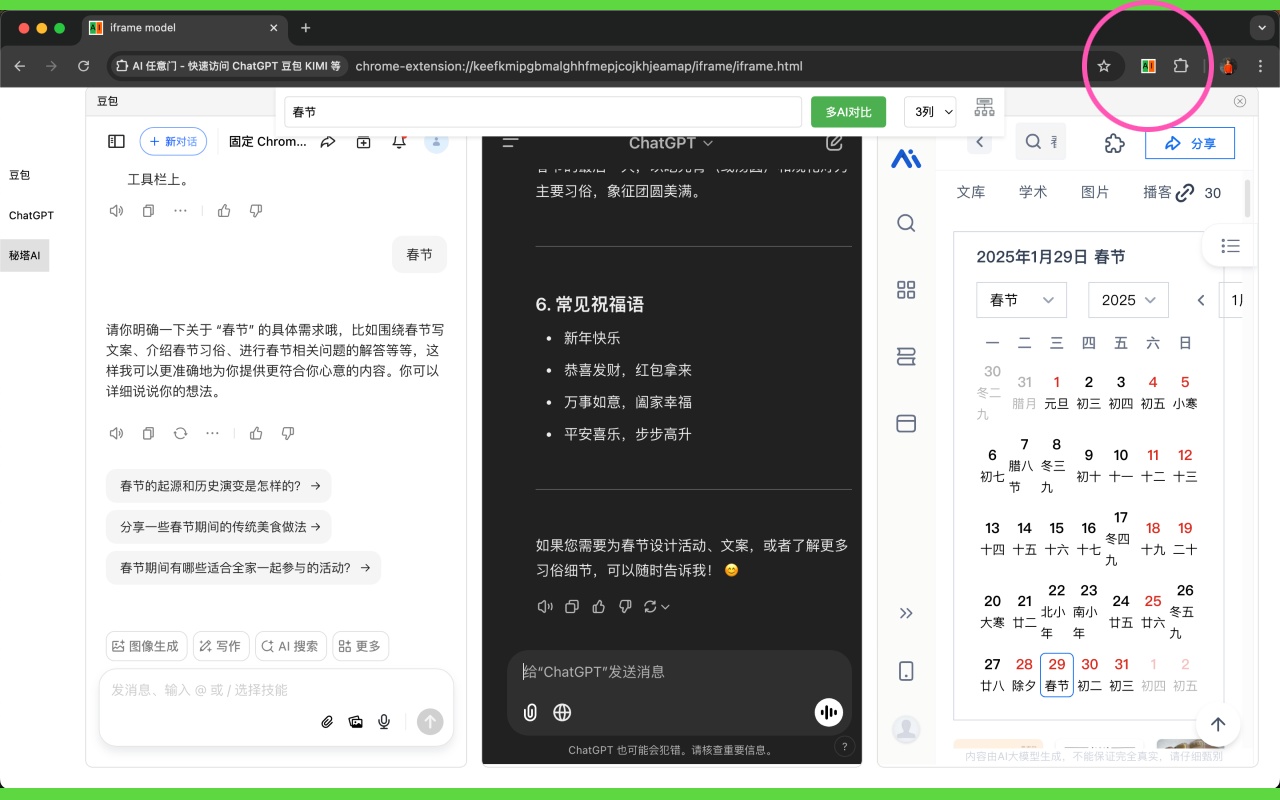Image resolution: width=1280 pixels, height=800 pixels.
Task: Expand the 2025 year dropdown on calendar
Action: 1128,299
